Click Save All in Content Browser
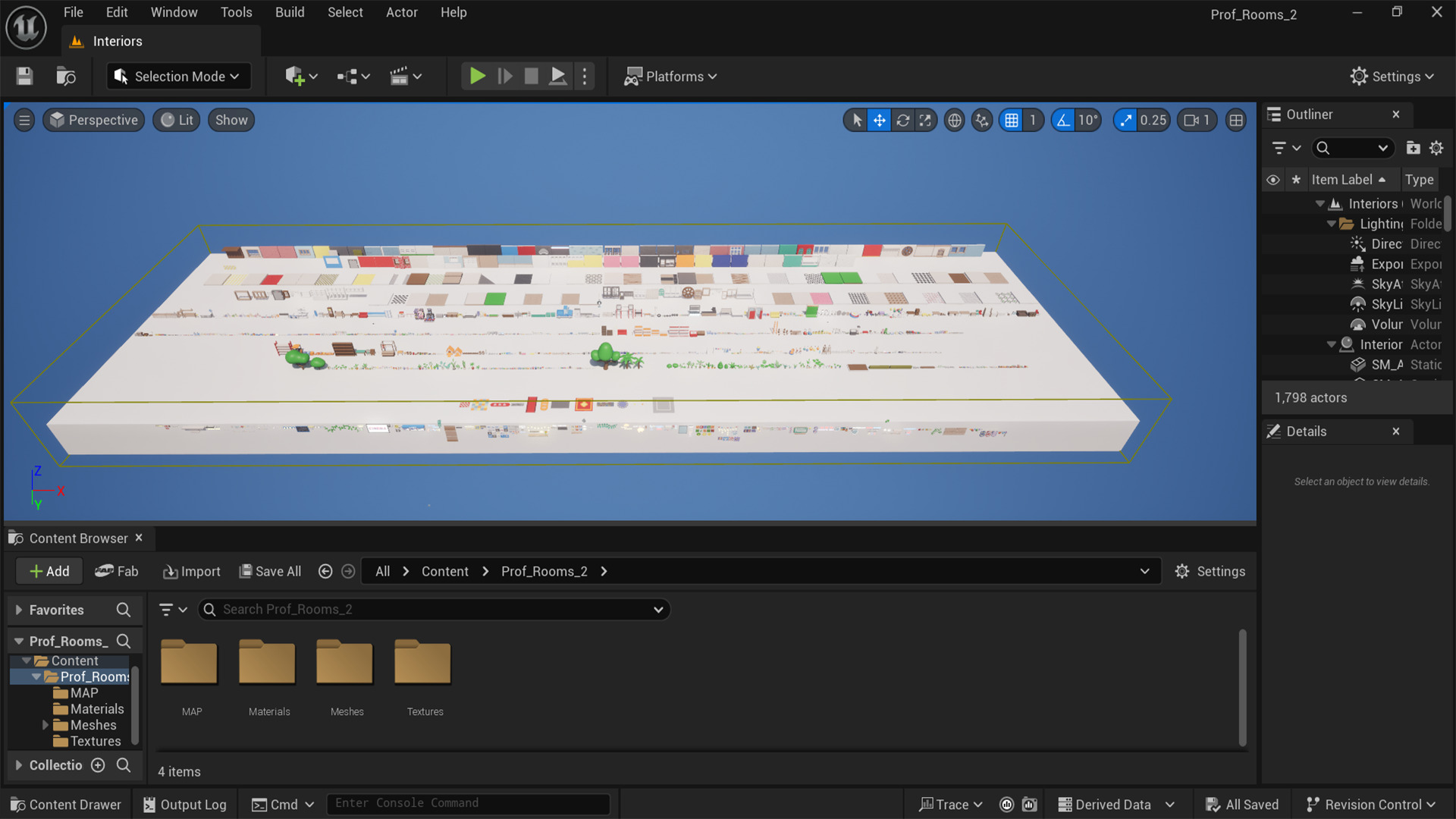The width and height of the screenshot is (1456, 819). click(x=270, y=571)
